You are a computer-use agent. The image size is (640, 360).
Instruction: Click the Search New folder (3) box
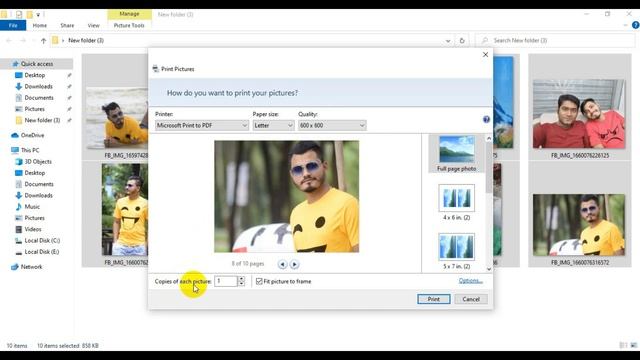pyautogui.click(x=556, y=40)
